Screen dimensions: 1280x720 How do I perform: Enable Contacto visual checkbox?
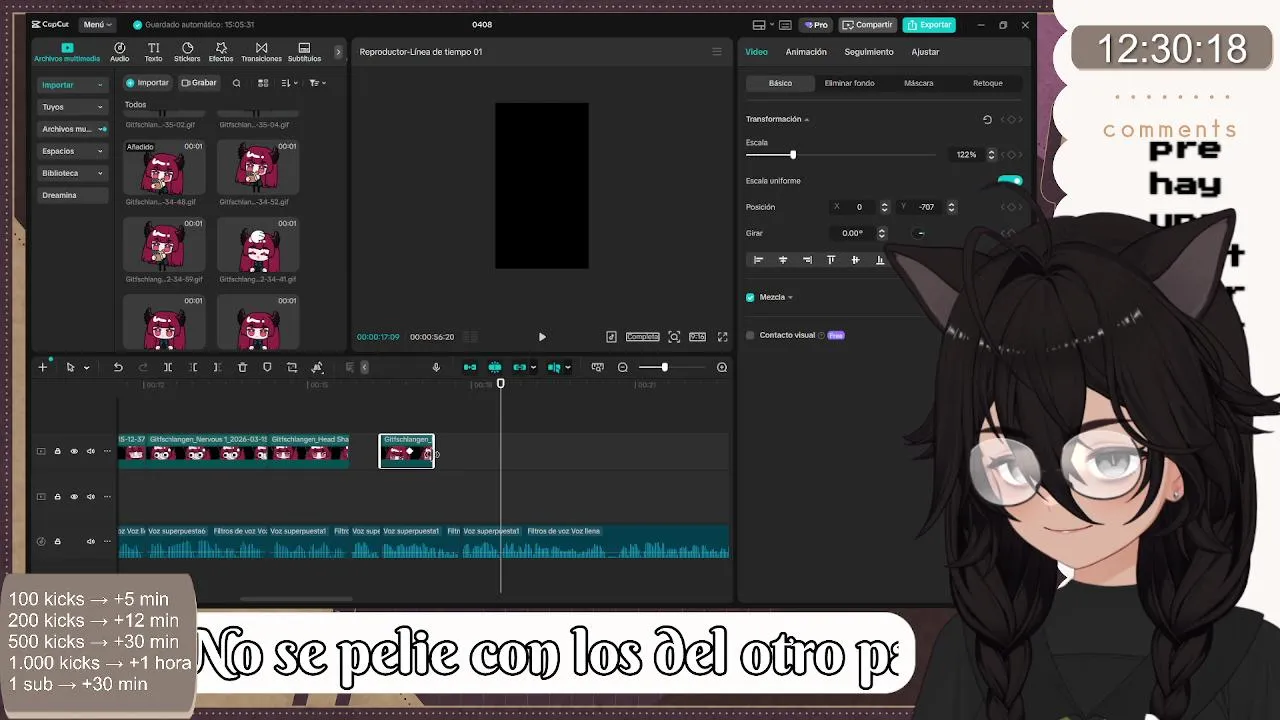750,335
